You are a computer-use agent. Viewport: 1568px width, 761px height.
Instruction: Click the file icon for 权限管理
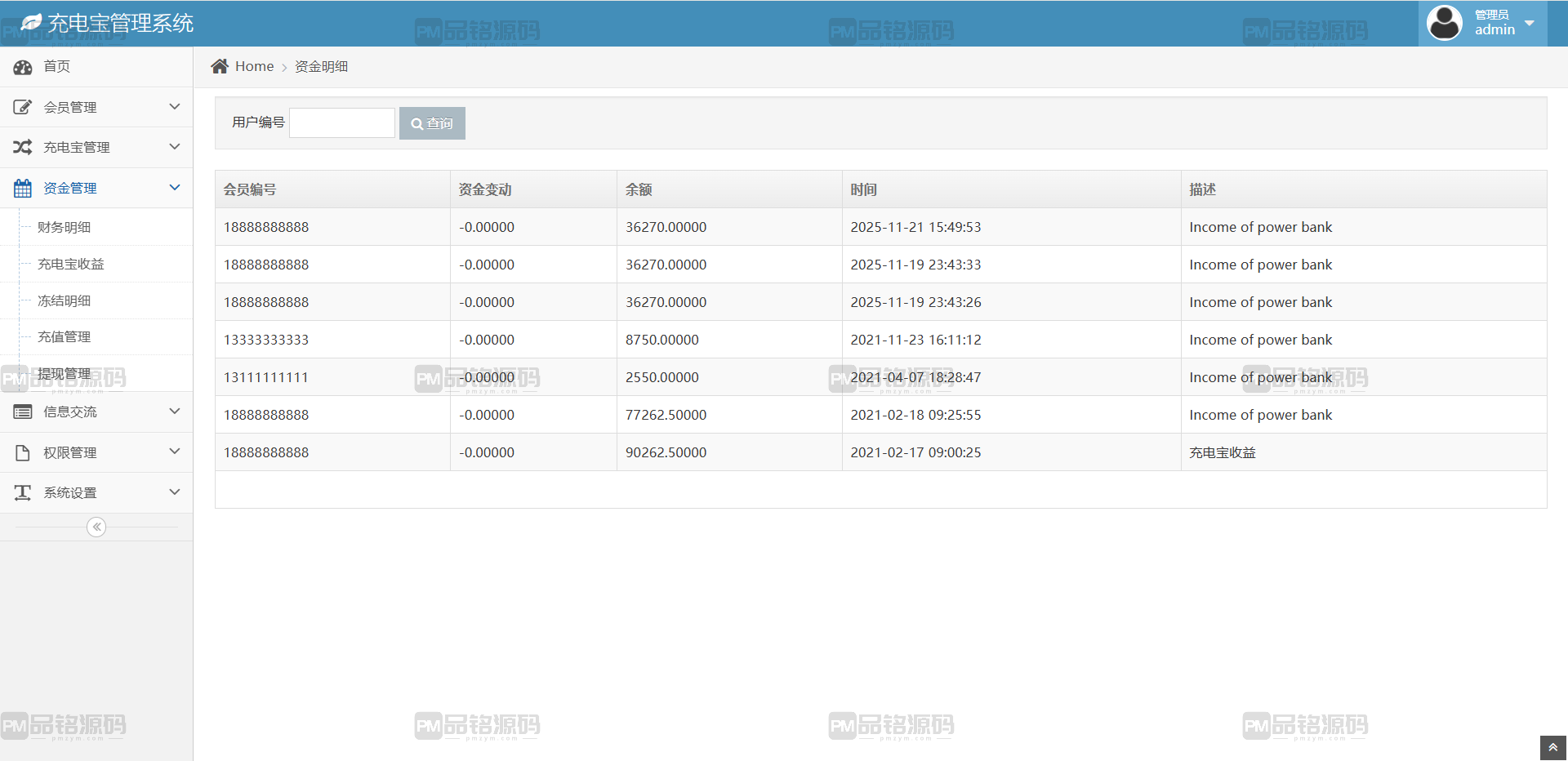click(x=23, y=452)
